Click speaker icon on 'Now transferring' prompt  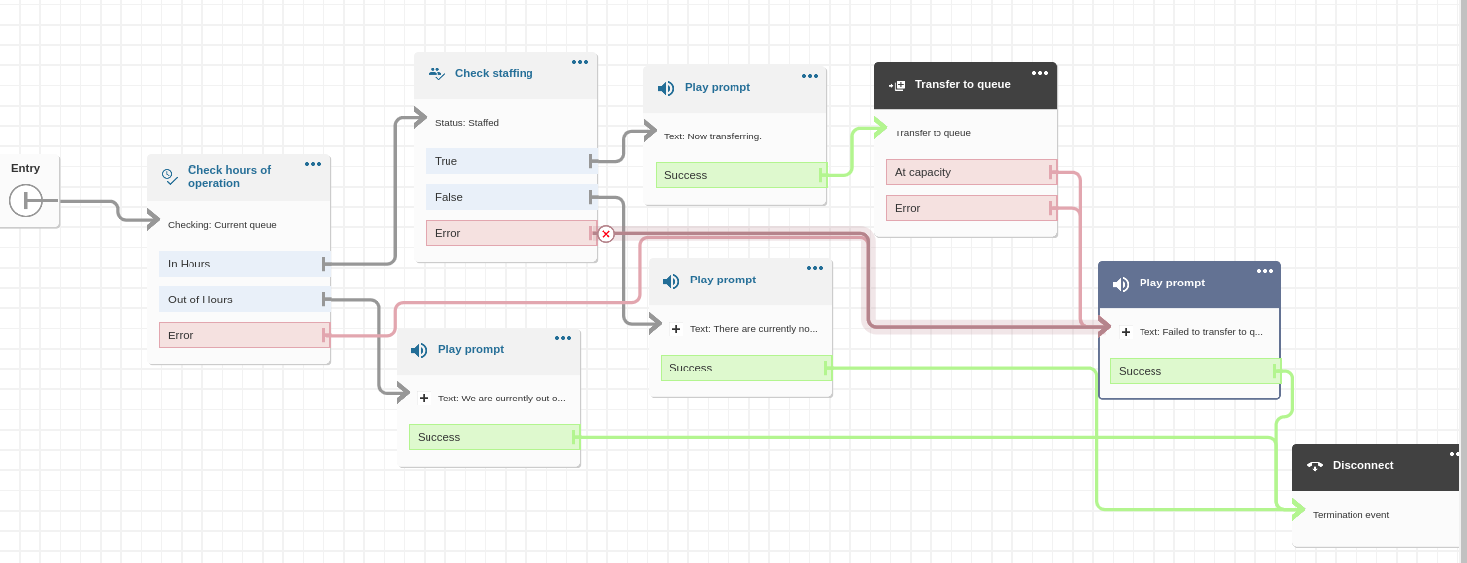[666, 88]
